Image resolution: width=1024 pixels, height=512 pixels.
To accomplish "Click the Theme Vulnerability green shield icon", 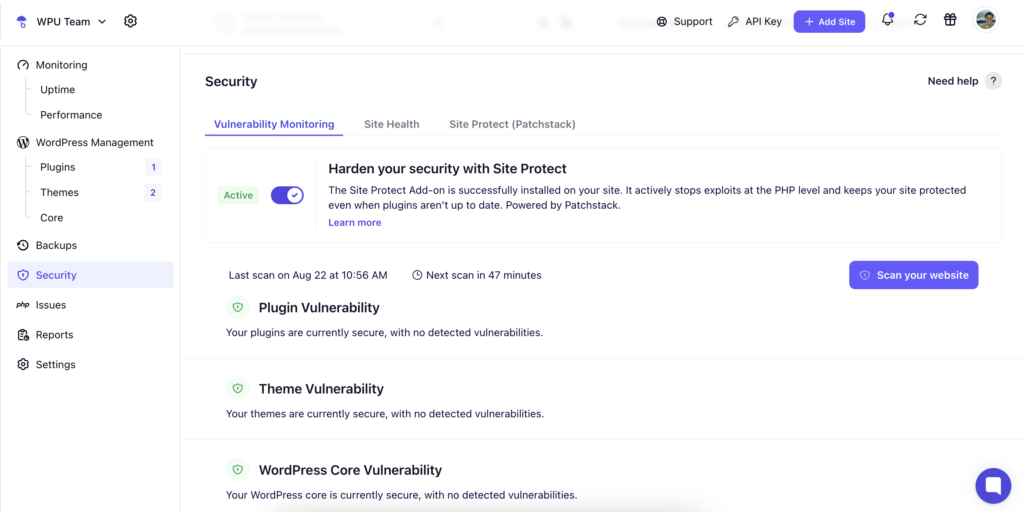I will tap(238, 389).
